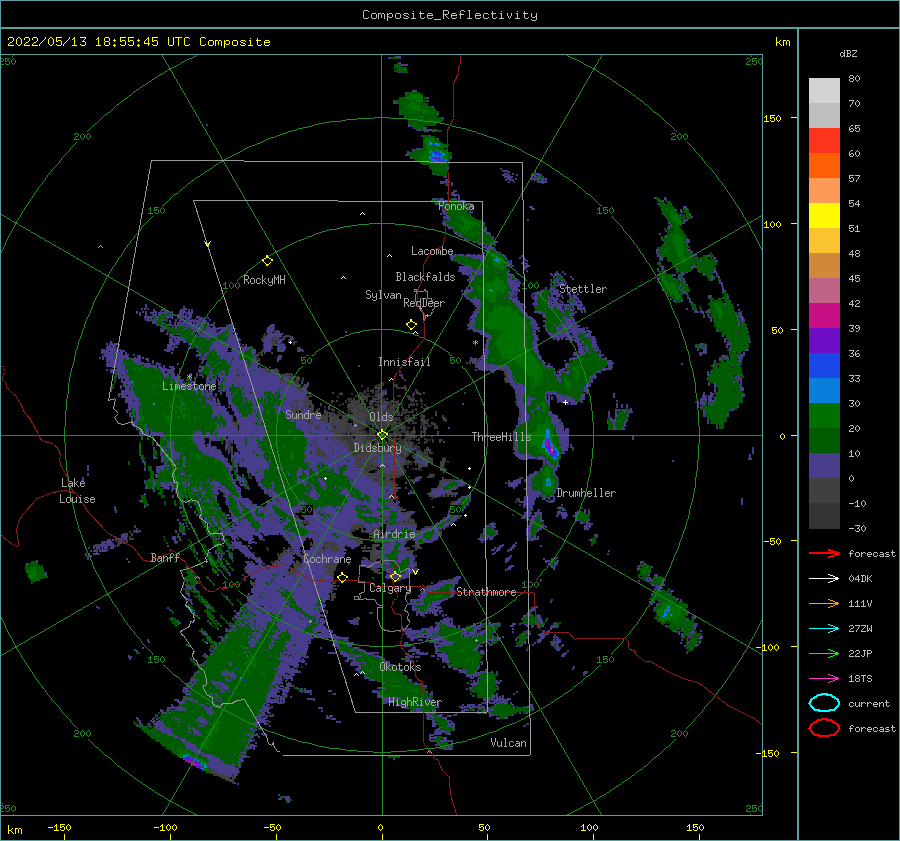Click the Banff label

[x=165, y=557]
